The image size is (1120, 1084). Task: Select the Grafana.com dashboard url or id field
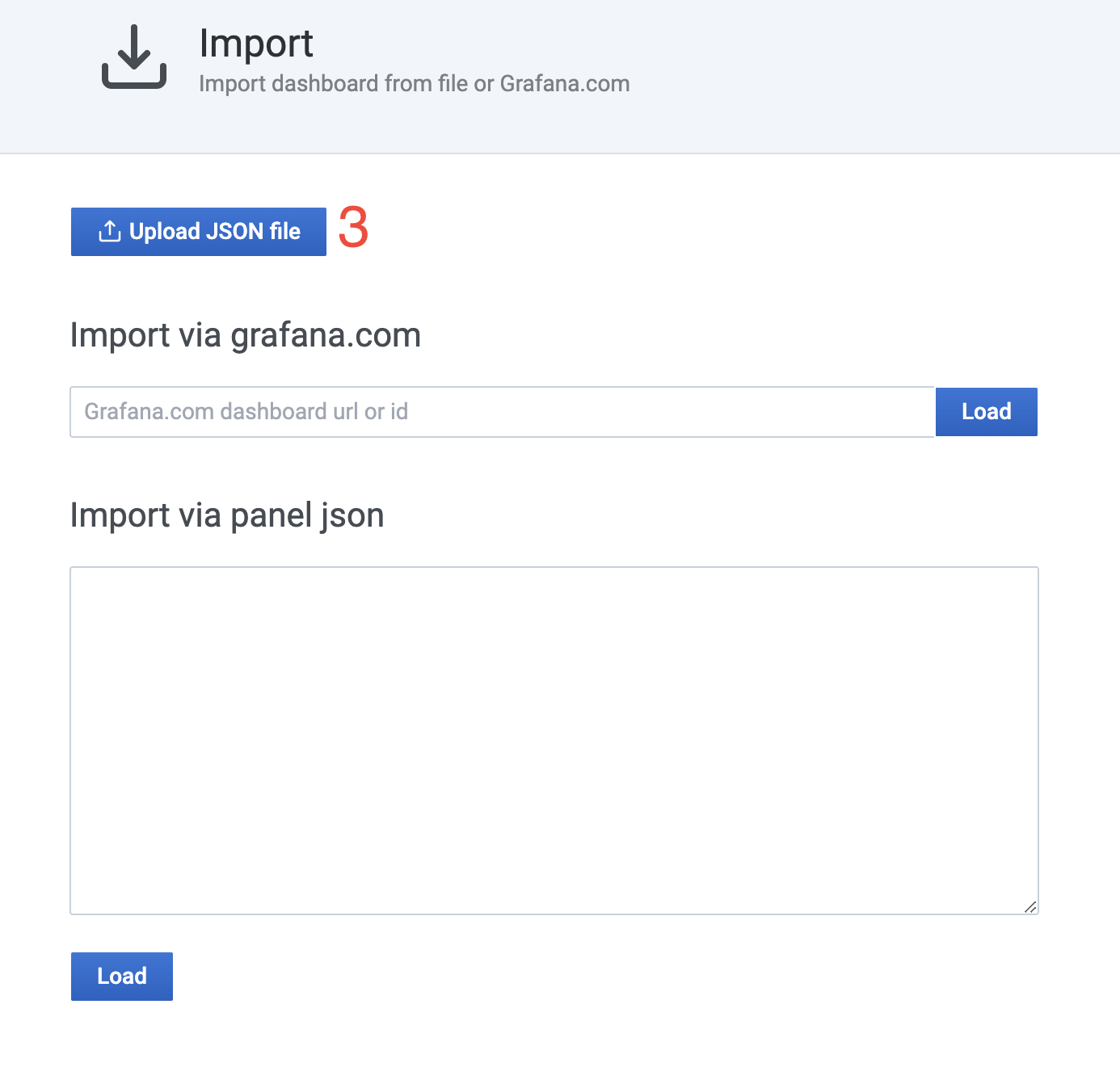pos(501,411)
